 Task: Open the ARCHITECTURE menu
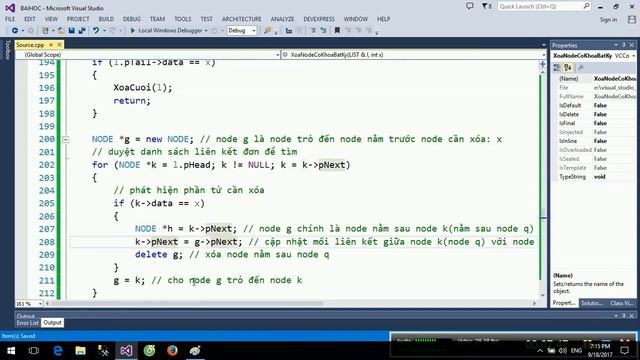coord(242,19)
